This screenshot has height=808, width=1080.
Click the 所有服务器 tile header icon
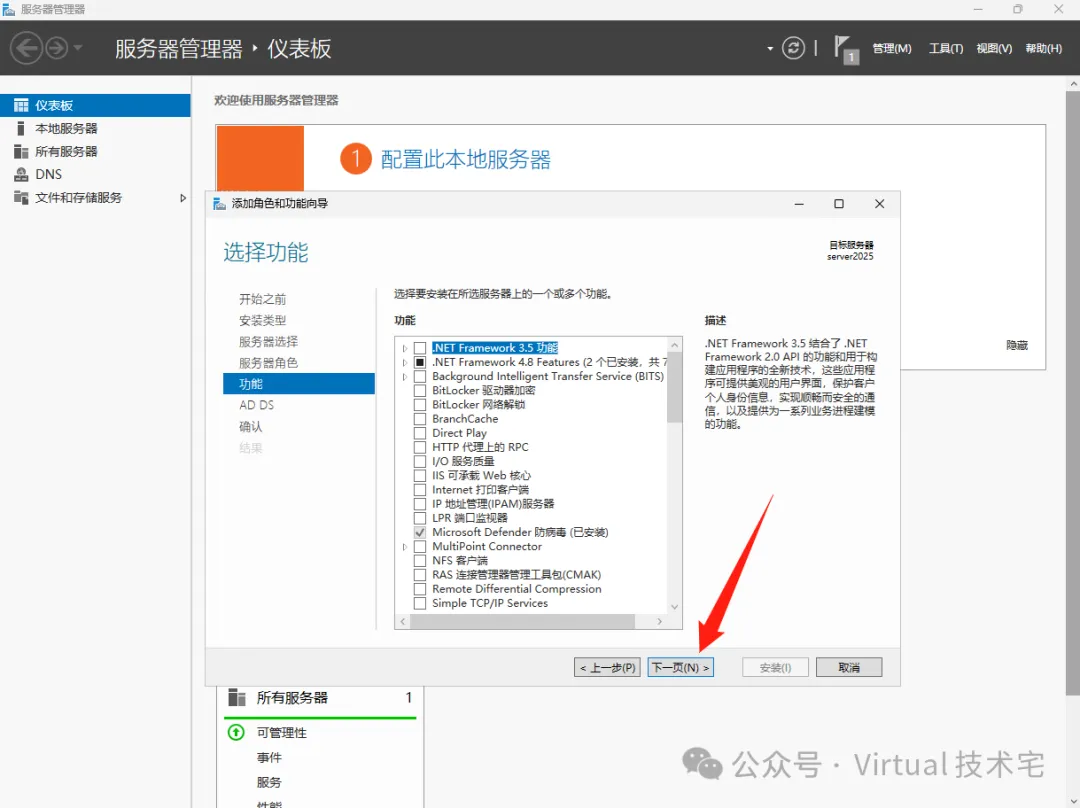pos(237,698)
